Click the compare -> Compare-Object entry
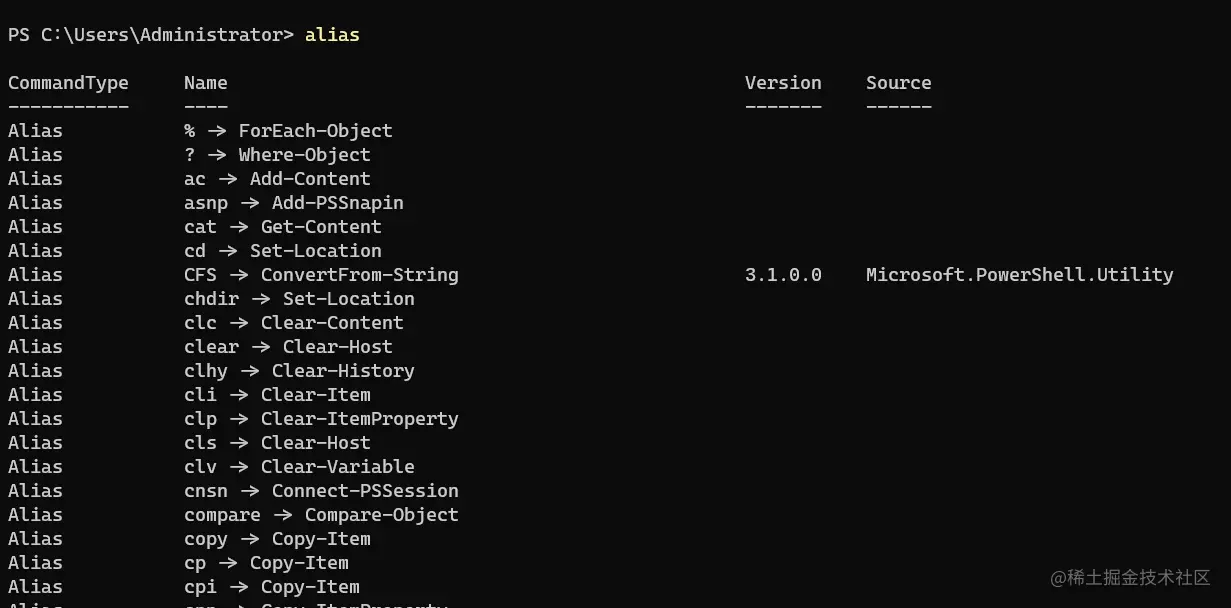 click(x=321, y=515)
